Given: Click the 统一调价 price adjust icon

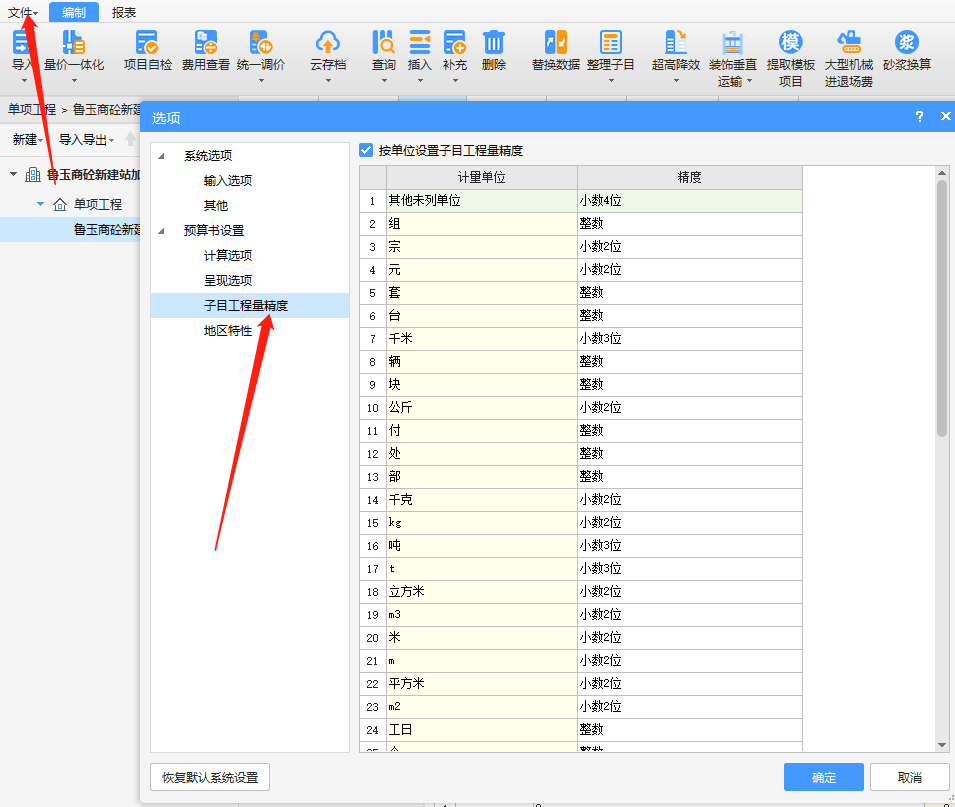Looking at the screenshot, I should pyautogui.click(x=261, y=43).
